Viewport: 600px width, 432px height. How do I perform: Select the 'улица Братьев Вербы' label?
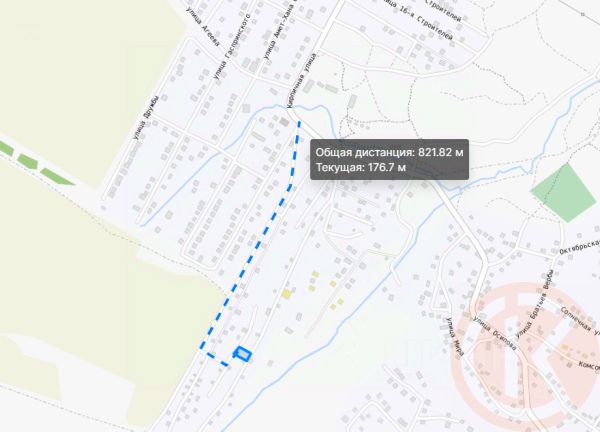pos(534,304)
